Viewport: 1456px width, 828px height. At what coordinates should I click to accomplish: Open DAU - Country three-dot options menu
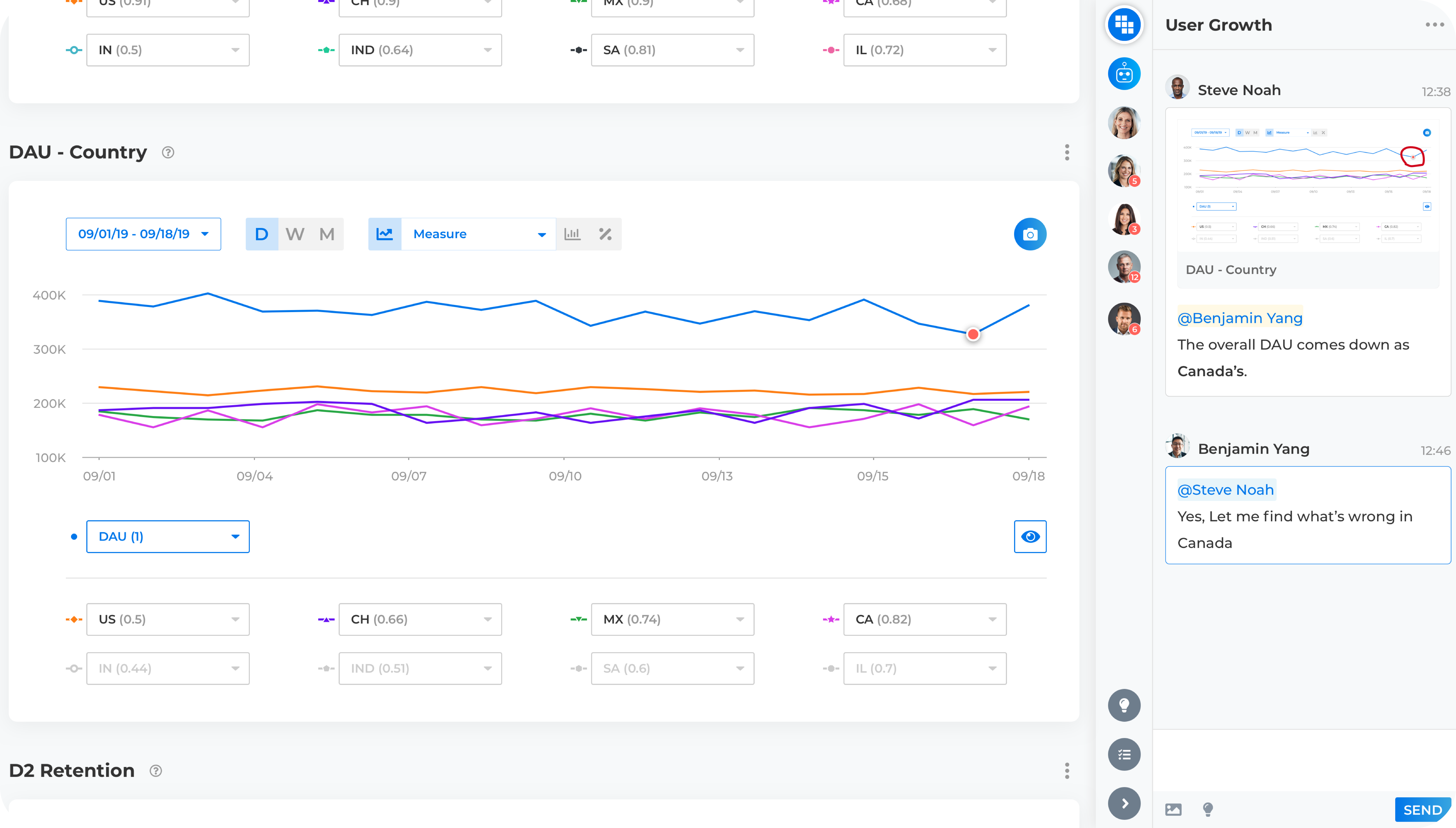coord(1067,152)
